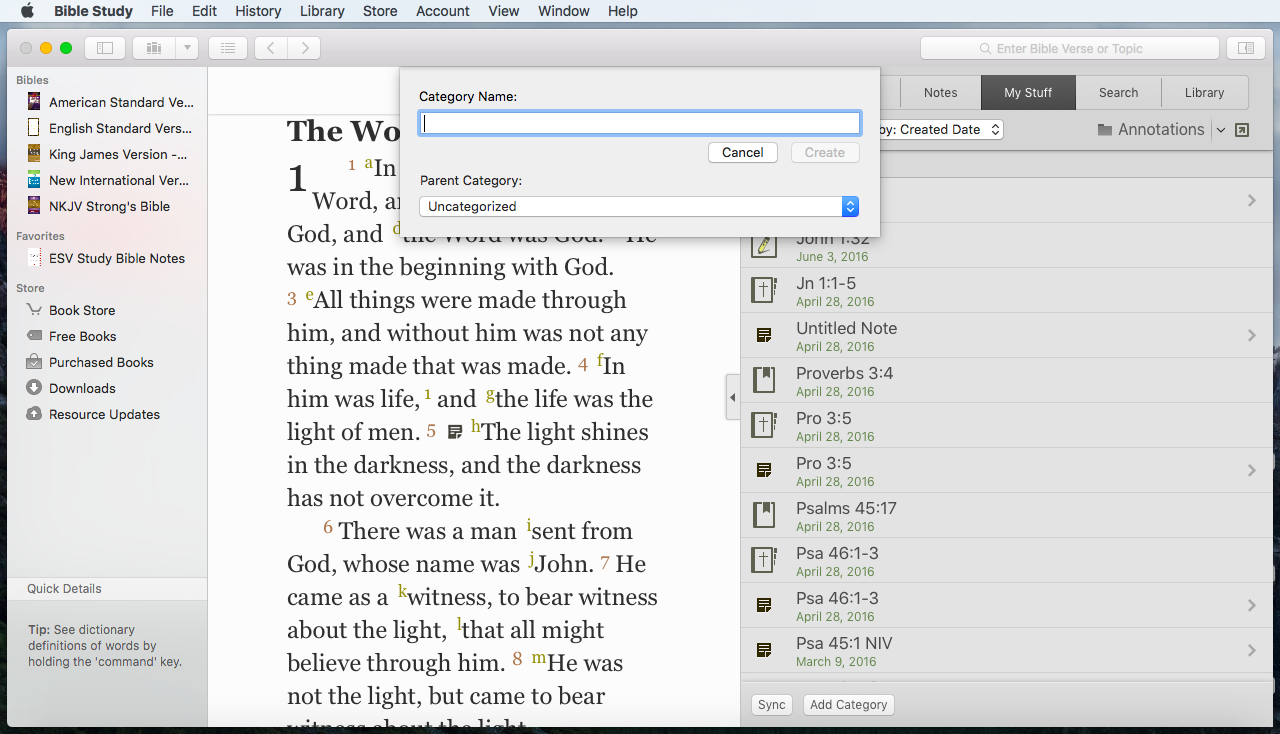Open the Pro 3:5 note icon
1280x734 pixels.
coord(764,470)
